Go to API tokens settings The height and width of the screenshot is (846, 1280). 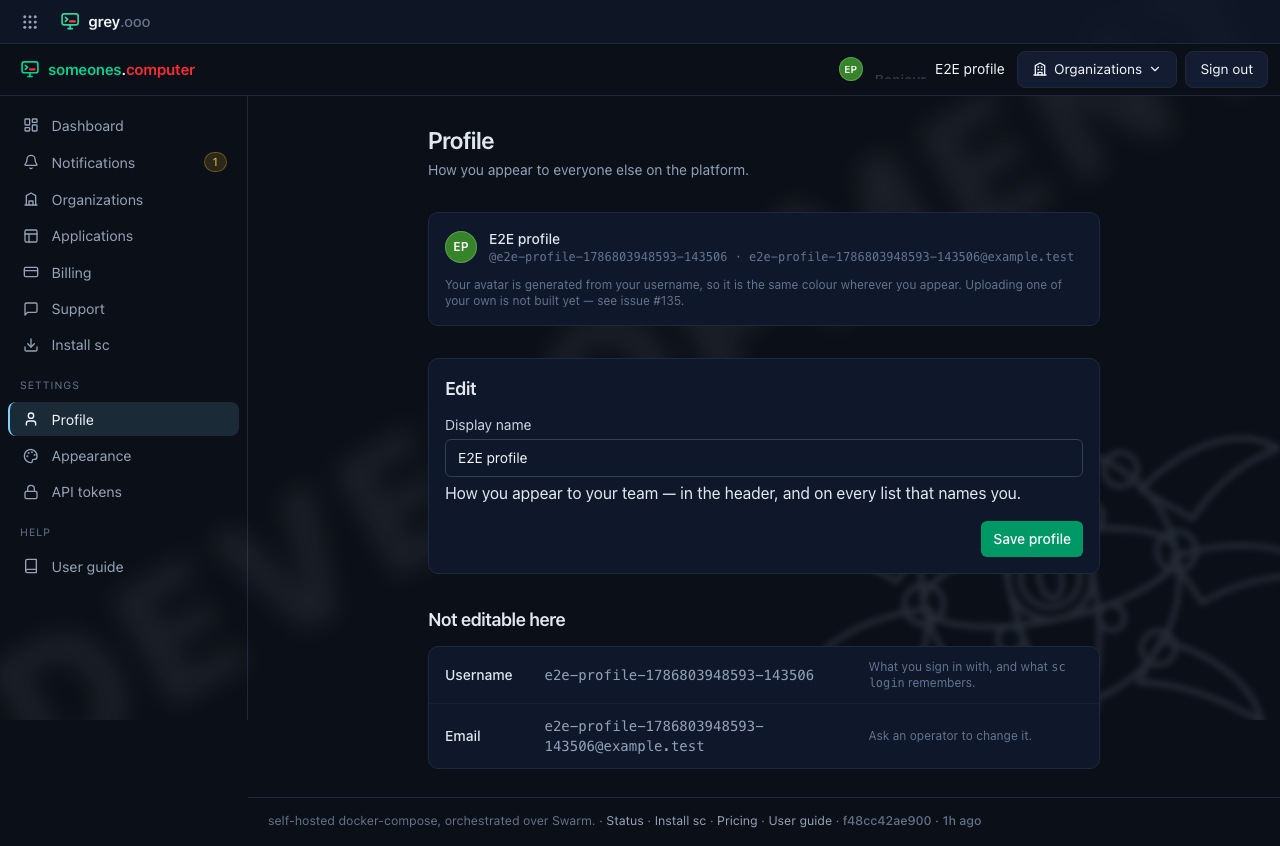pyautogui.click(x=123, y=492)
